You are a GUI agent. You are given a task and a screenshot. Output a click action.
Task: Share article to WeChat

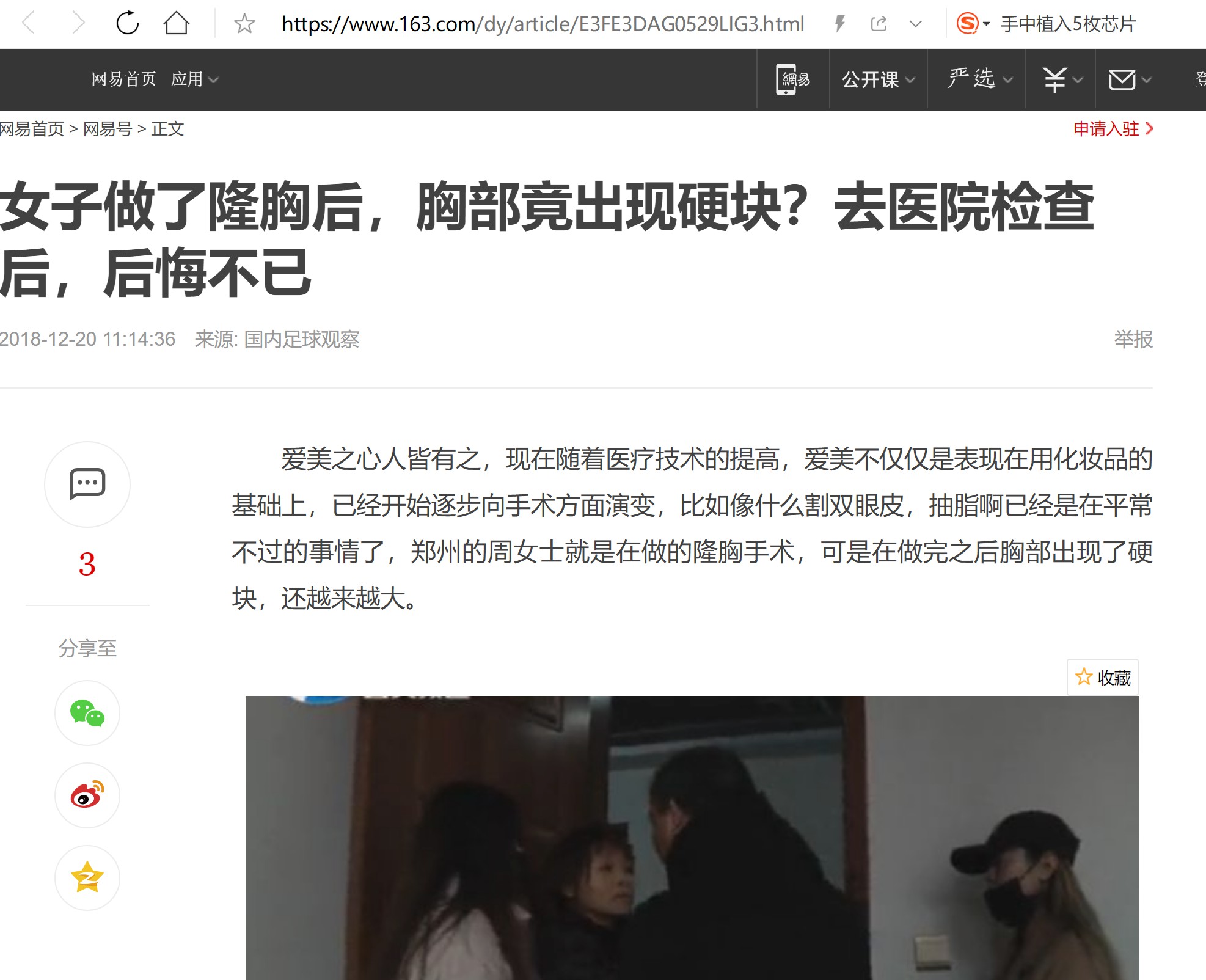tap(87, 713)
